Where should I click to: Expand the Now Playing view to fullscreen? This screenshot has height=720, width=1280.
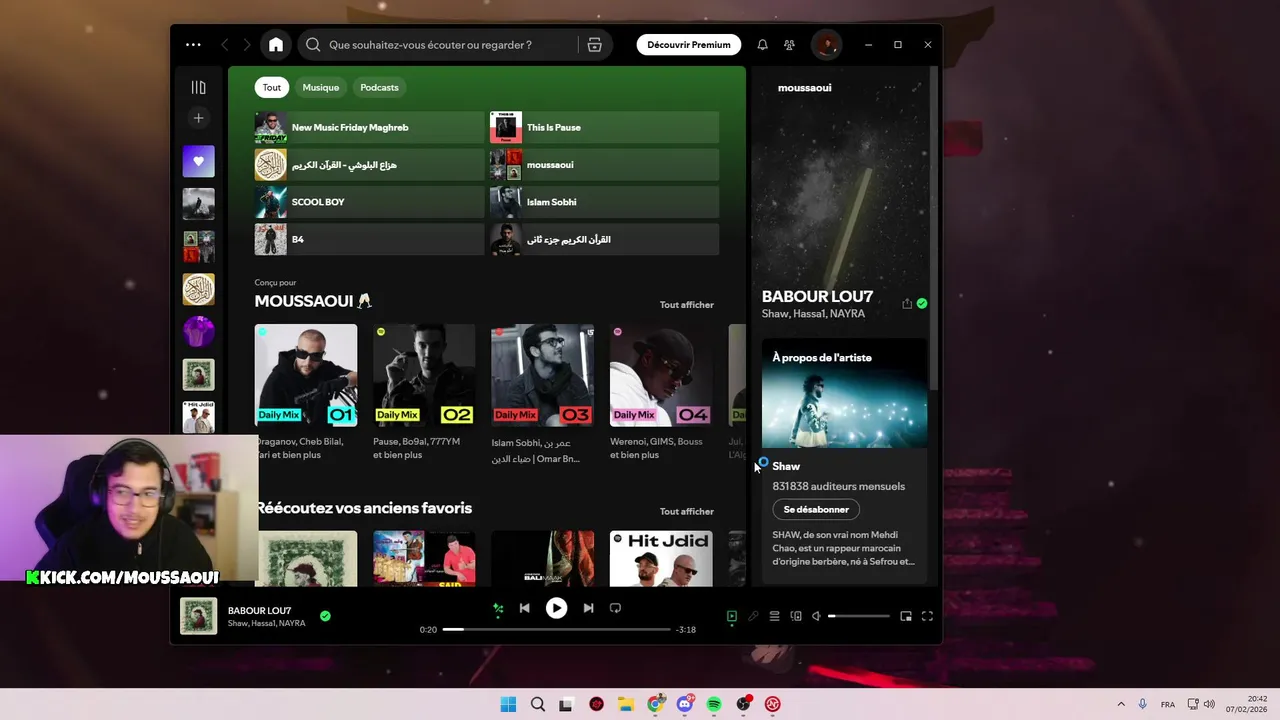point(916,88)
